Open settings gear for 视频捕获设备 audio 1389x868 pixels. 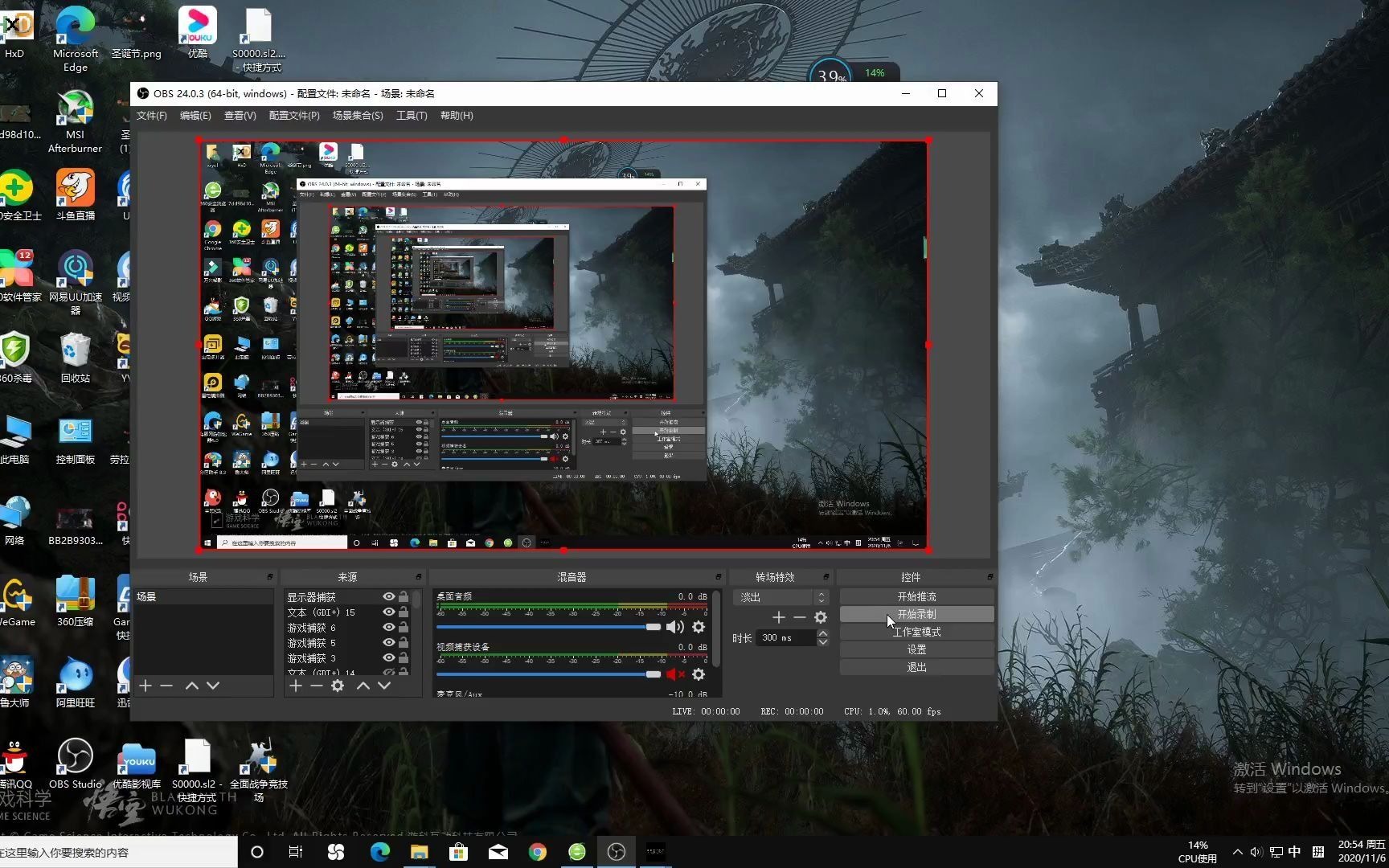[x=699, y=674]
